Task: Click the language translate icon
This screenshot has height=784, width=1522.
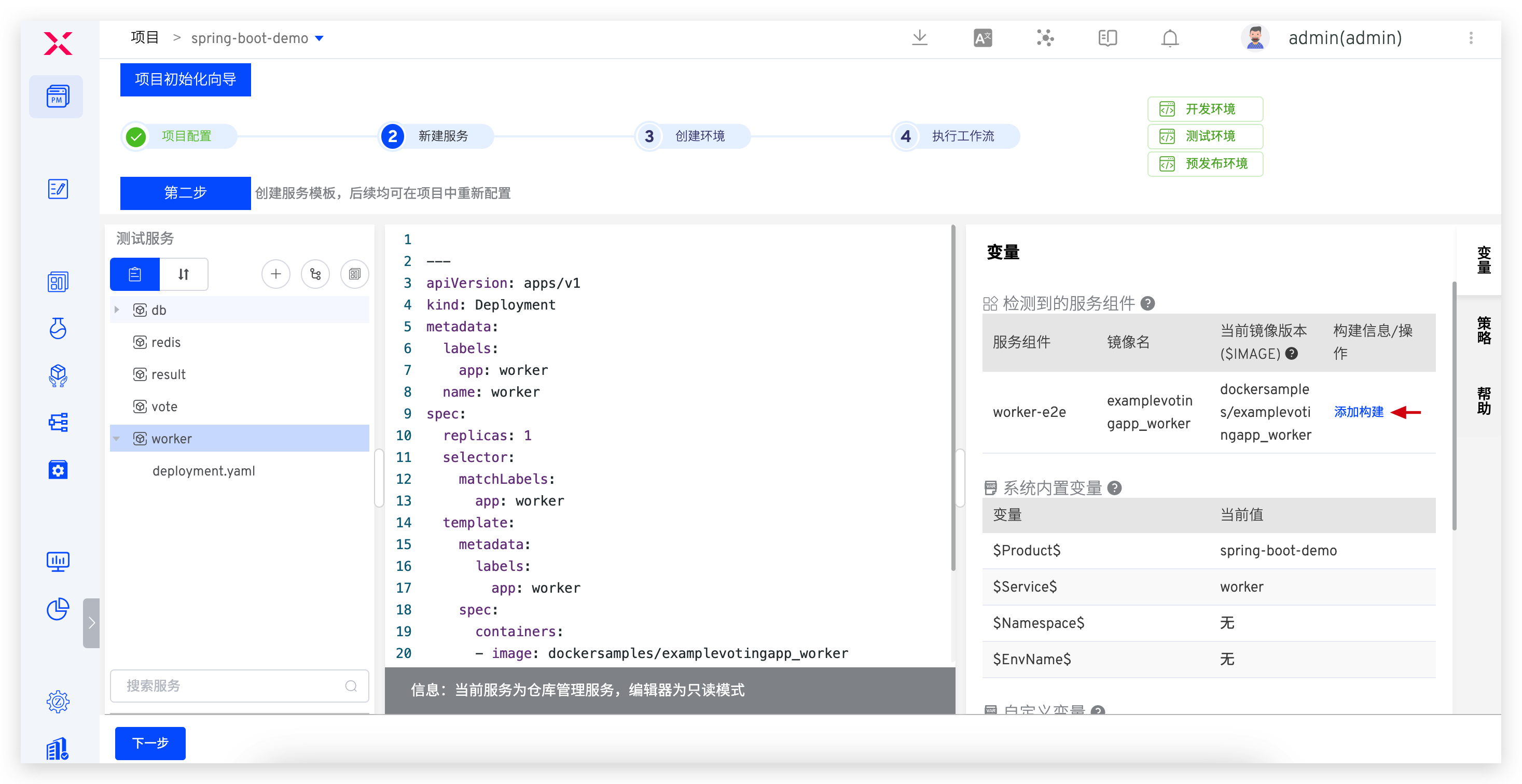Action: pyautogui.click(x=983, y=38)
